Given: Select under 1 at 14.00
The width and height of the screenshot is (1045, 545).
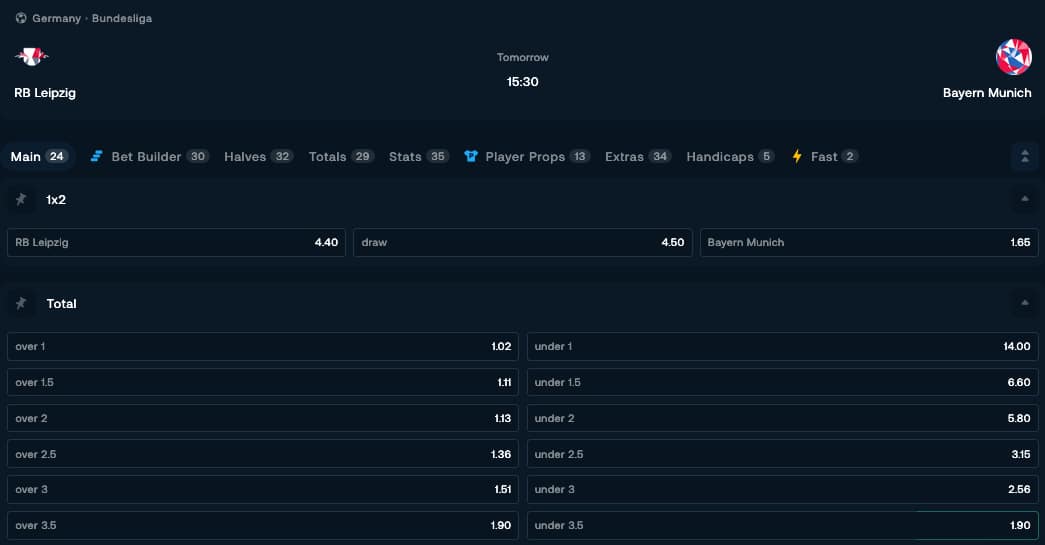Looking at the screenshot, I should click(782, 346).
